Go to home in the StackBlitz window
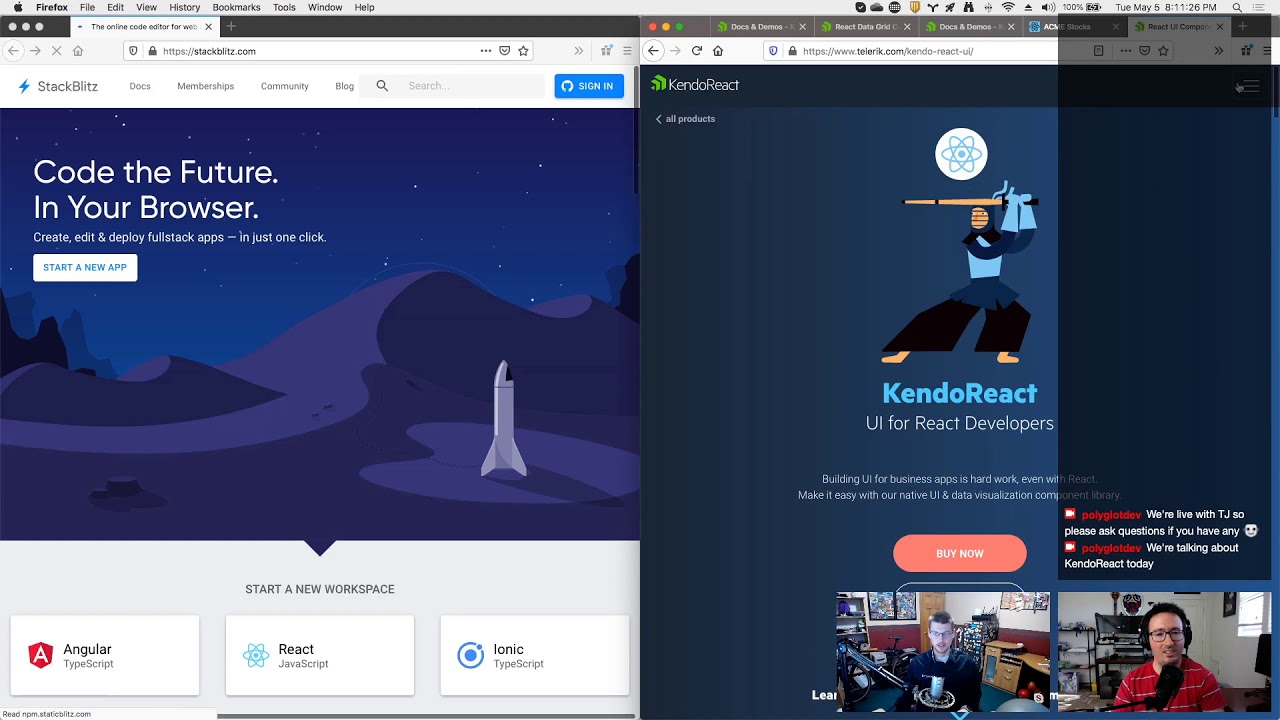 coord(78,51)
